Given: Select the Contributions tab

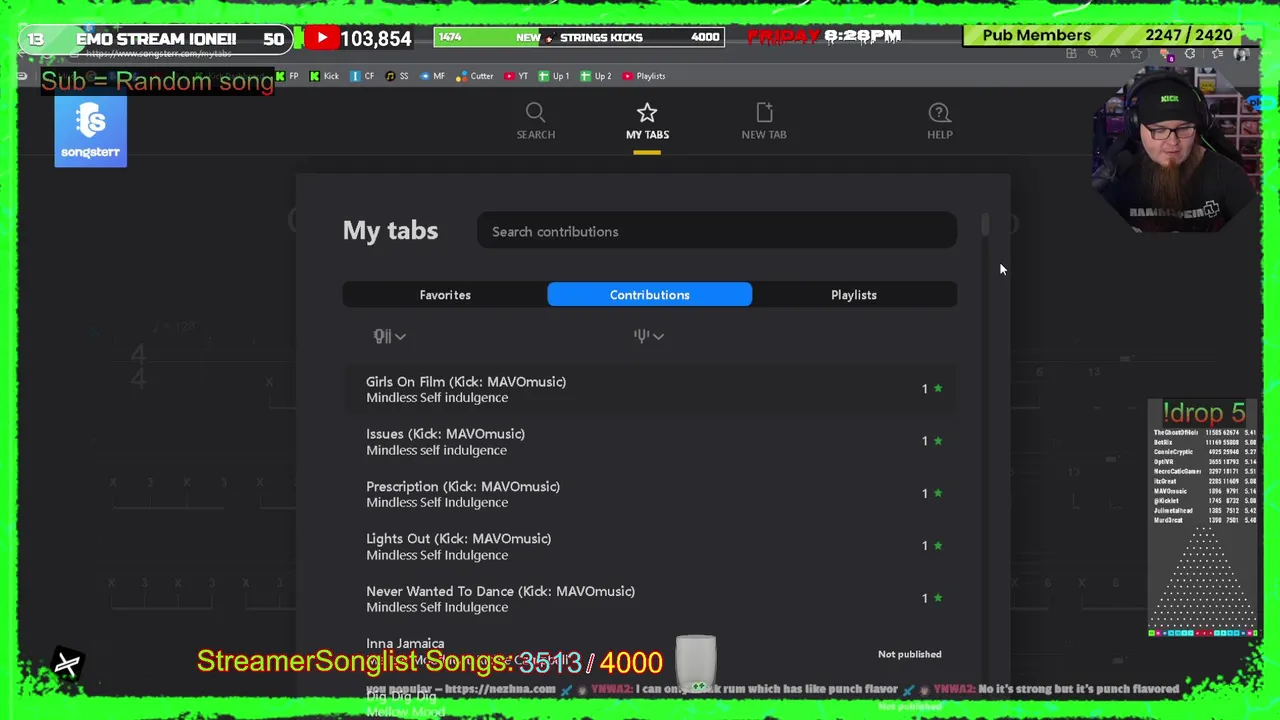Looking at the screenshot, I should pyautogui.click(x=650, y=295).
